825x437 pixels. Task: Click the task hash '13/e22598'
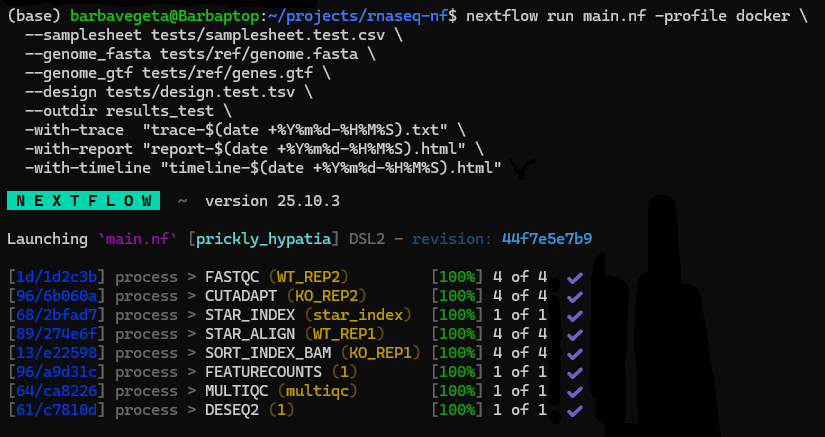(56, 353)
